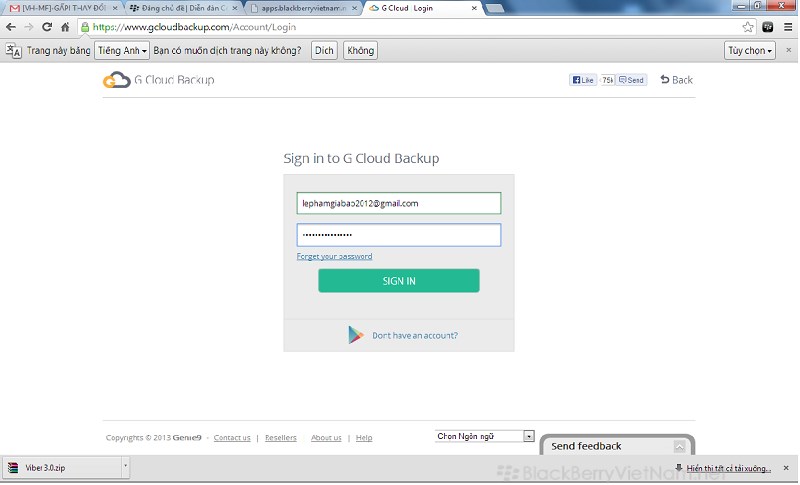Open the Resellers footer link
Viewport: 800px width, 485px height.
pyautogui.click(x=281, y=438)
